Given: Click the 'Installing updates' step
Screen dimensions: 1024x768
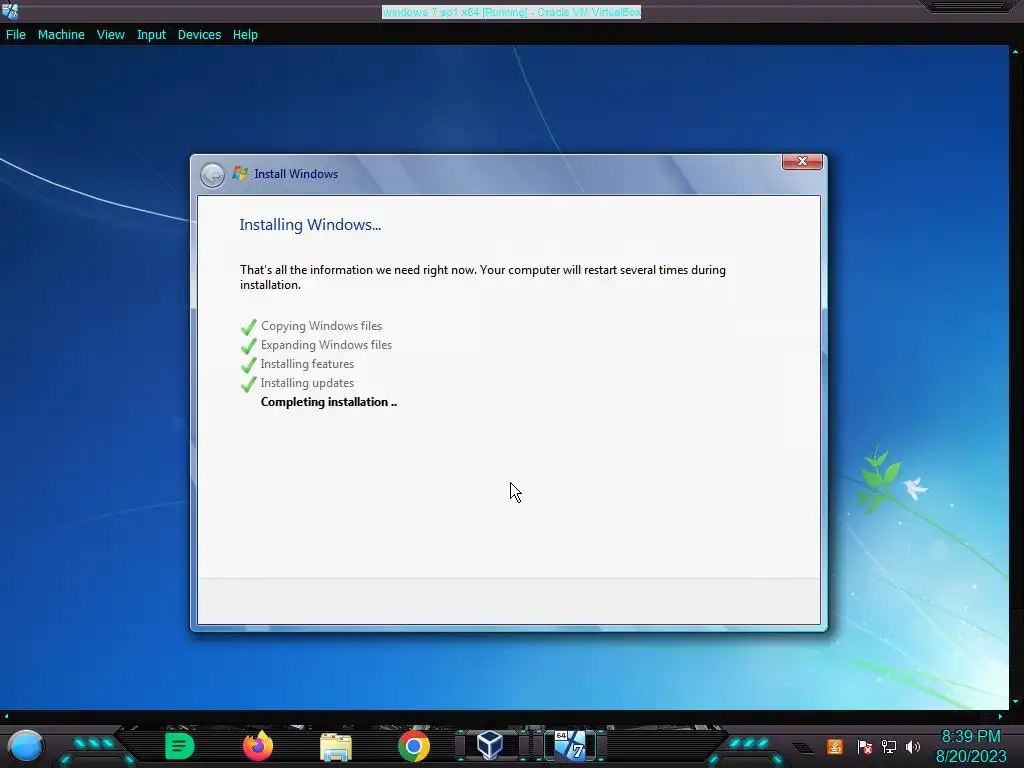Looking at the screenshot, I should 308,383.
